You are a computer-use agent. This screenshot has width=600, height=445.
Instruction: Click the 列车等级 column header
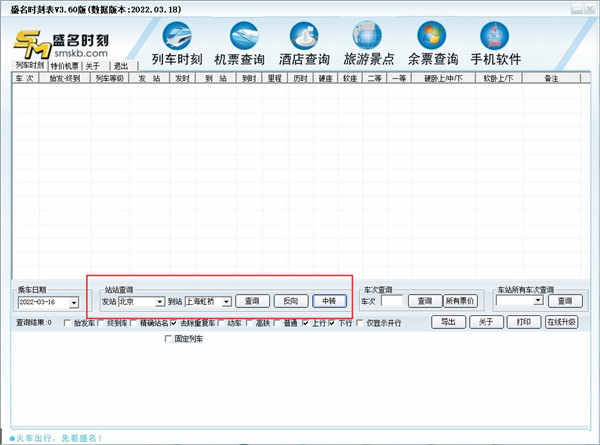click(109, 78)
